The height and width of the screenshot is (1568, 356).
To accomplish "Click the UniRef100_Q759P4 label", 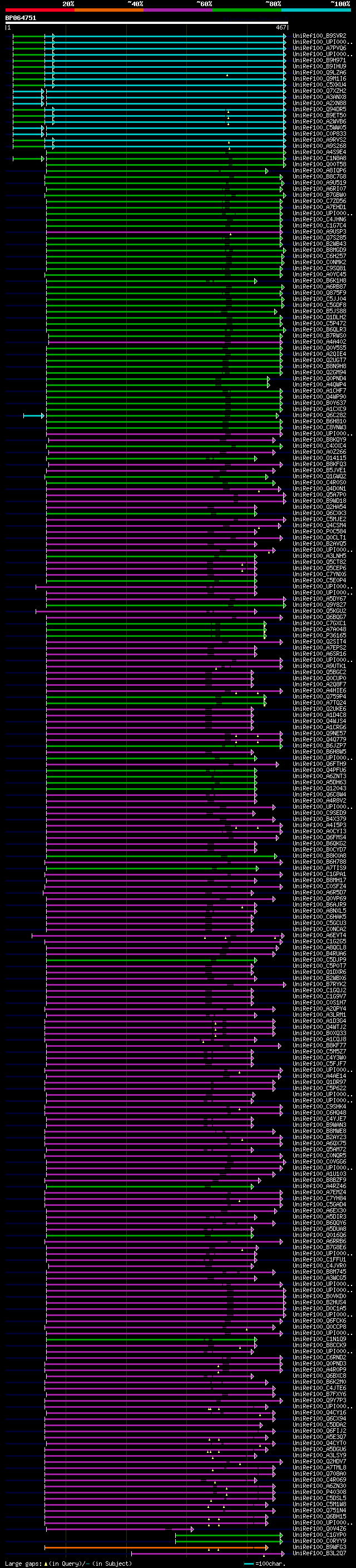I will tap(319, 696).
